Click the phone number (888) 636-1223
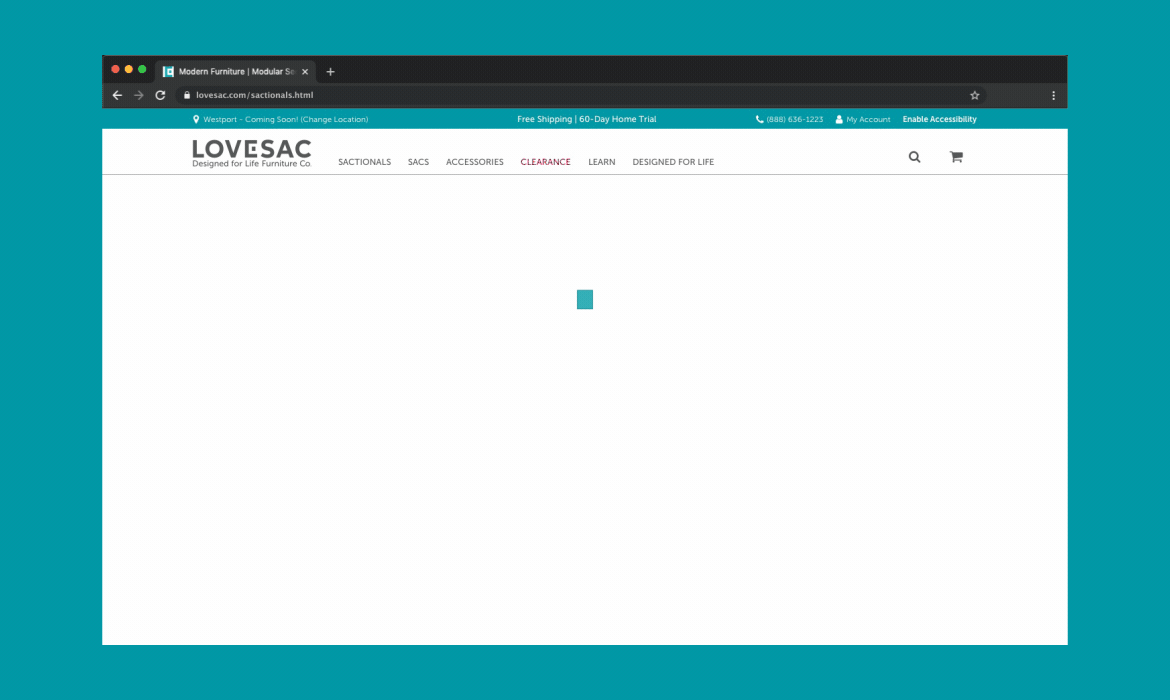Screen dimensions: 1170x700 pyautogui.click(x=795, y=119)
